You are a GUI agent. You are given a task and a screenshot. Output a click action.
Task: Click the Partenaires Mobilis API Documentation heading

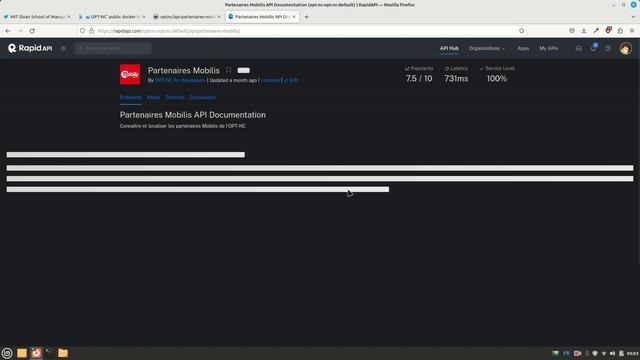(x=193, y=115)
